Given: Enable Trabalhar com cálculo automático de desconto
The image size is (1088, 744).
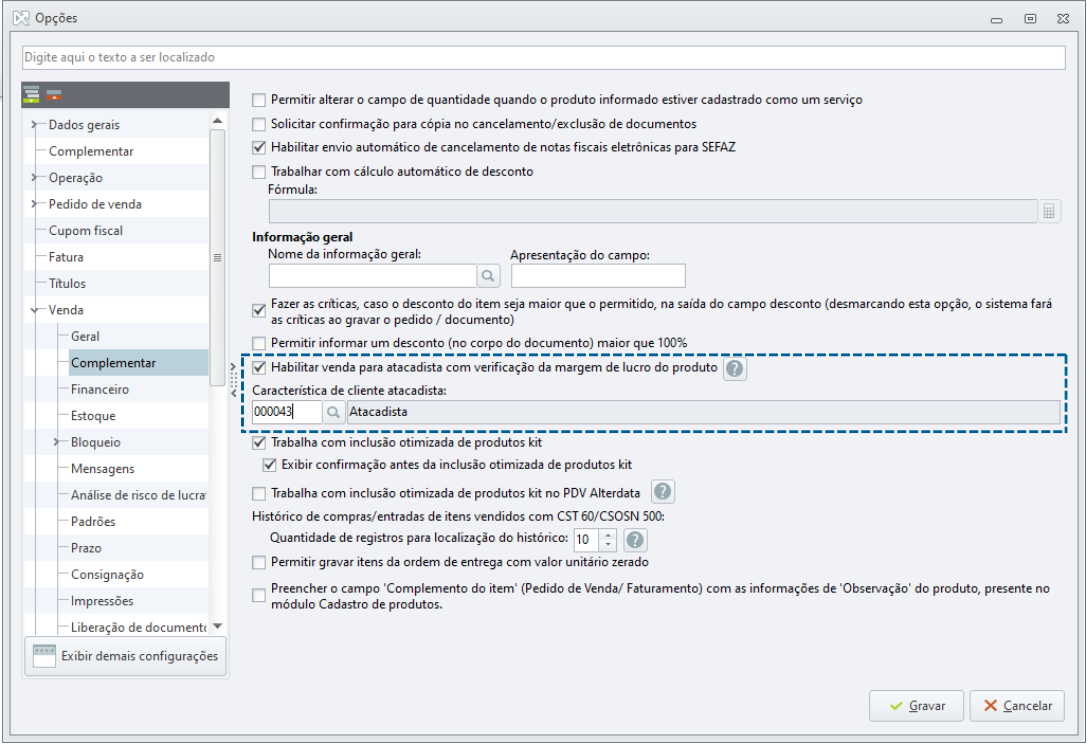Looking at the screenshot, I should point(259,171).
